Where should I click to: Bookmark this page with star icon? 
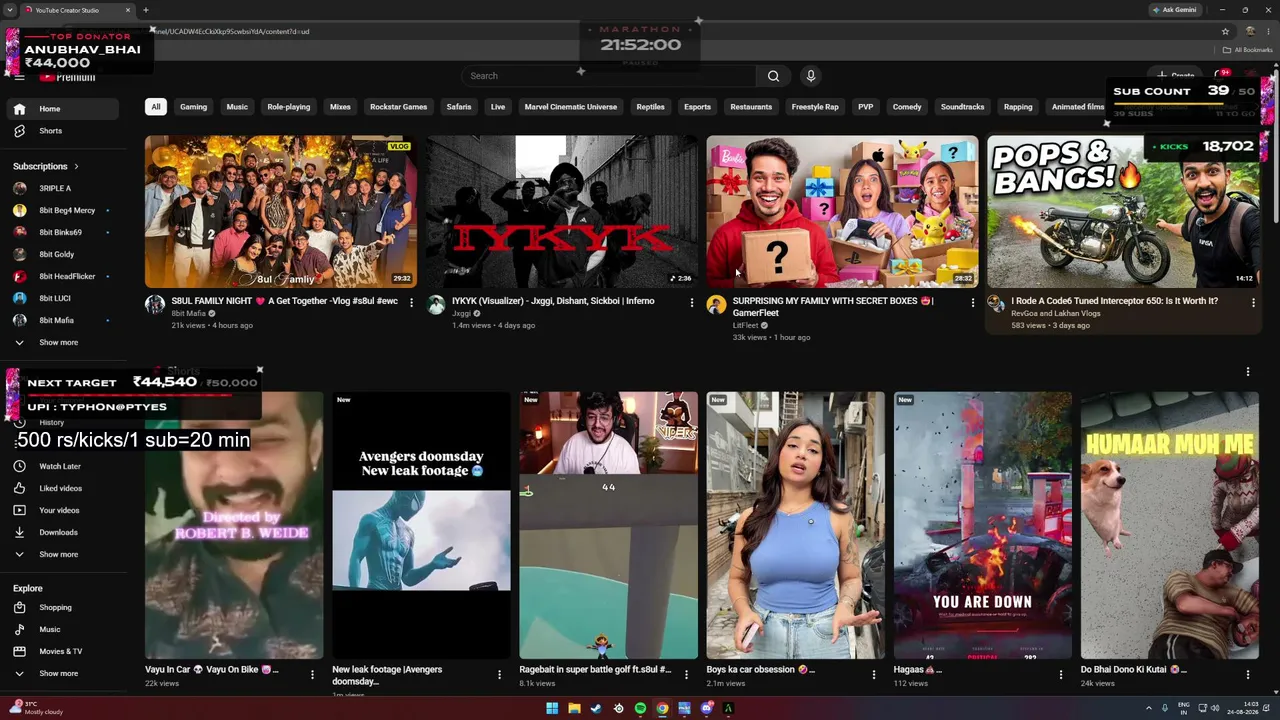(1225, 31)
